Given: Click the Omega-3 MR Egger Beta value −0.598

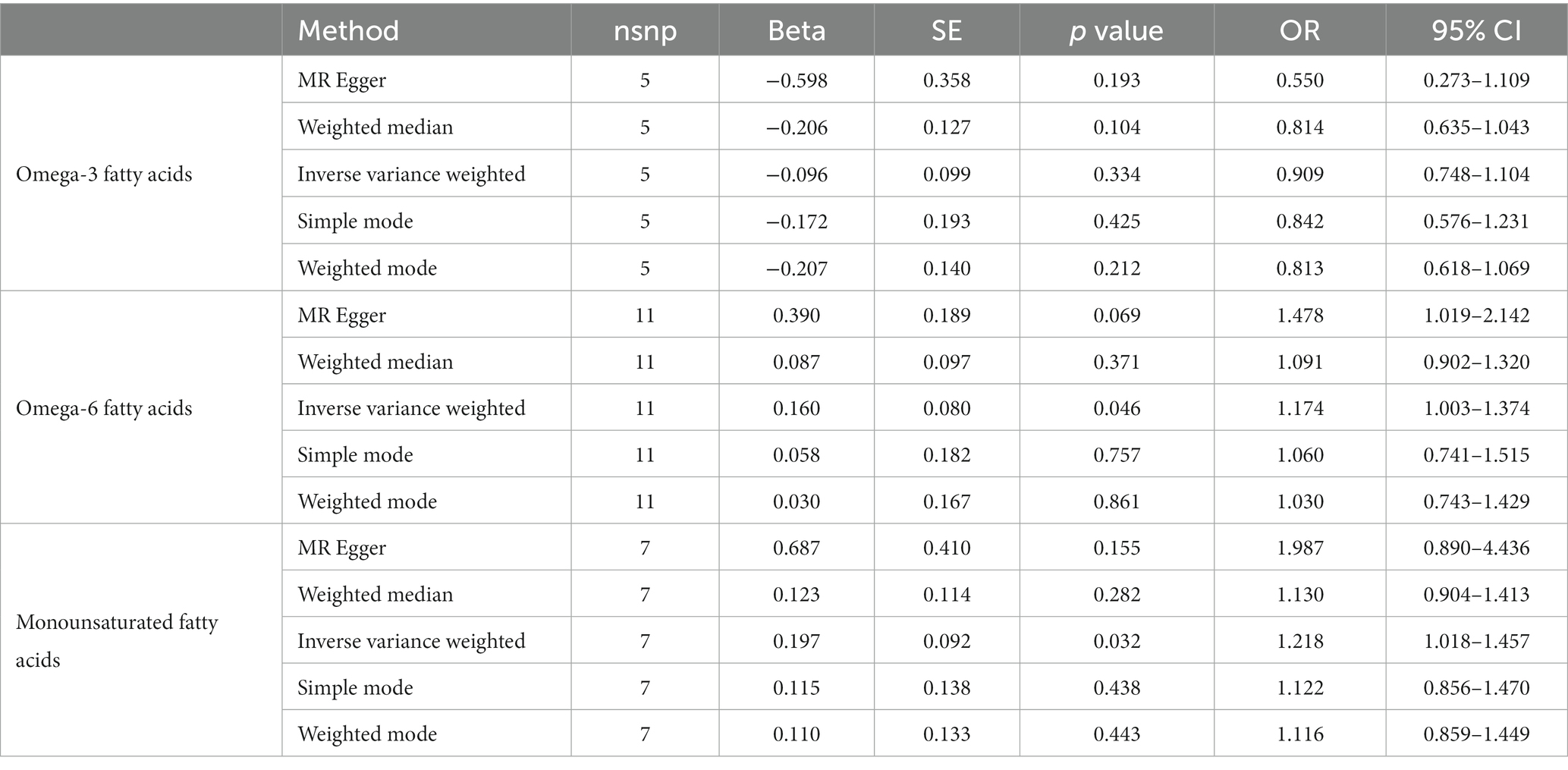Looking at the screenshot, I should (797, 80).
